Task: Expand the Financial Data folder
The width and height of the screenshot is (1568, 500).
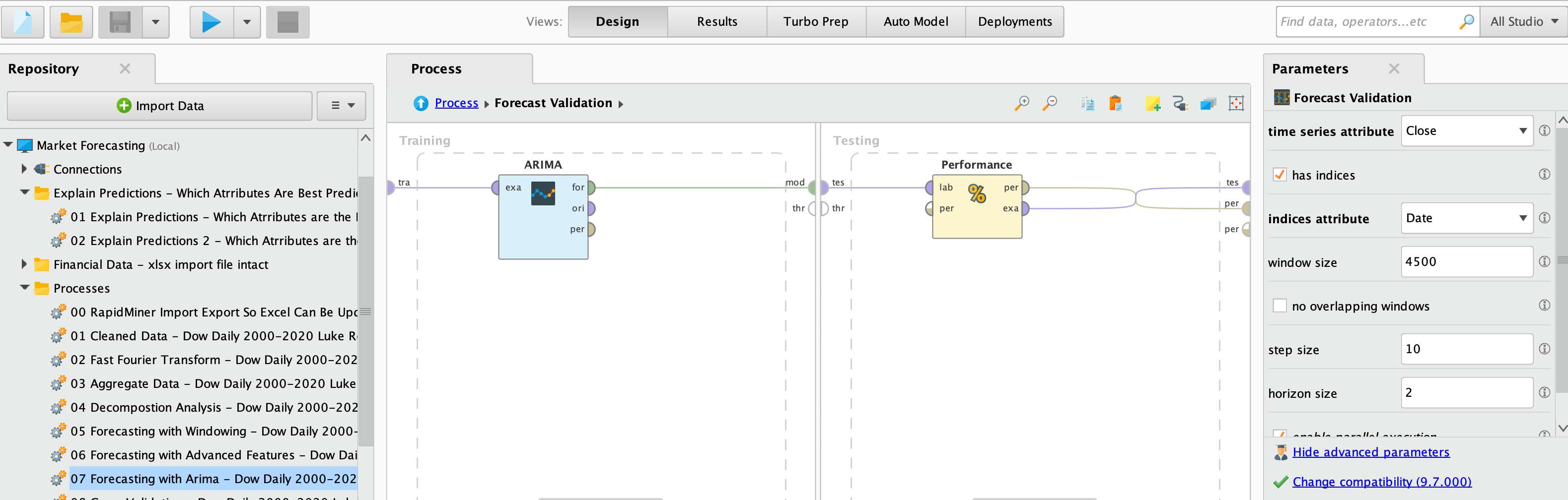Action: point(24,264)
